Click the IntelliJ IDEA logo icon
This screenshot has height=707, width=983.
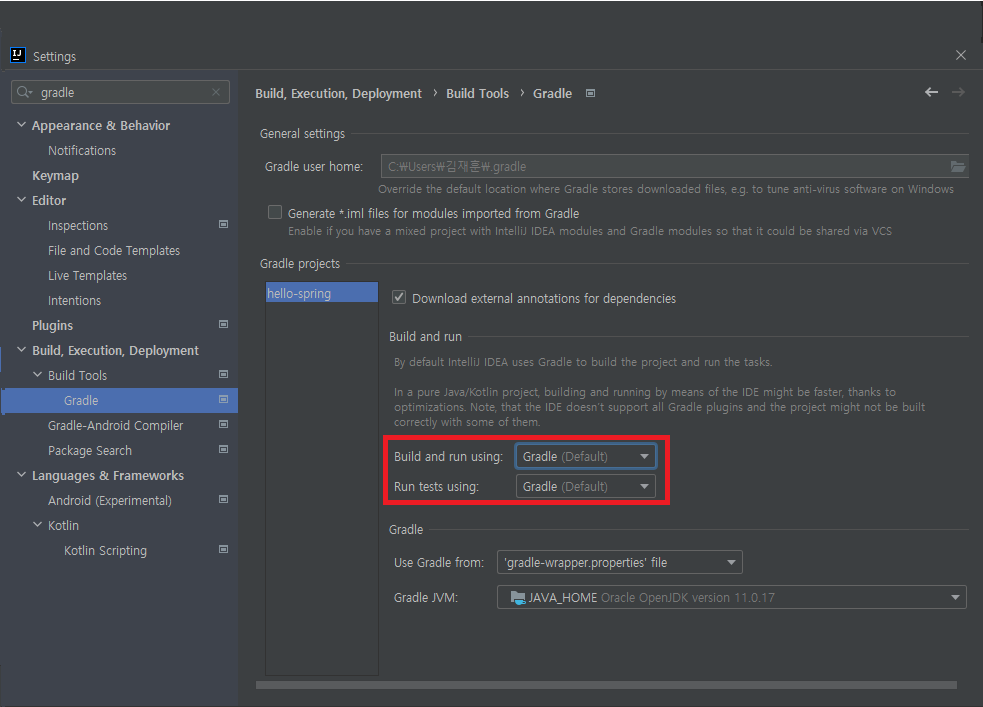pos(18,55)
